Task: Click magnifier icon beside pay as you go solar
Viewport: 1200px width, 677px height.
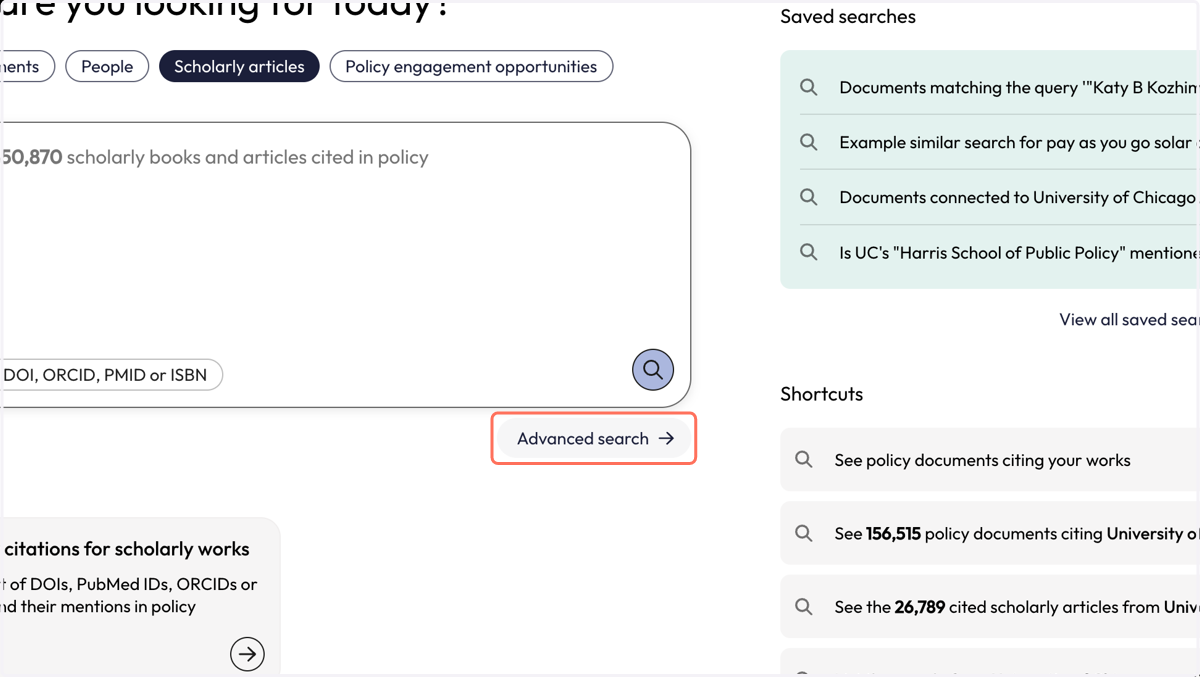Action: tap(809, 142)
